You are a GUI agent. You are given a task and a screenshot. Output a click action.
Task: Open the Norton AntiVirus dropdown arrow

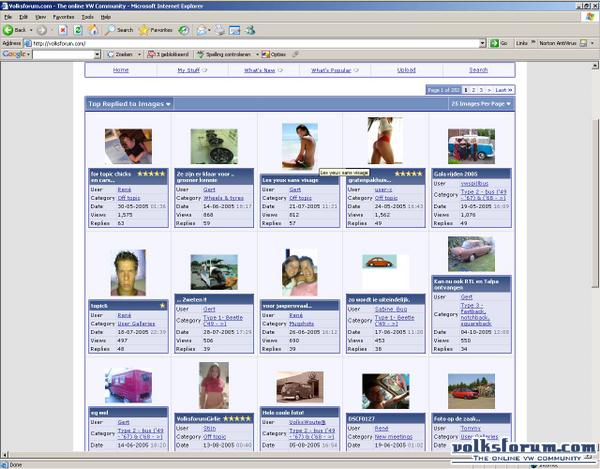[592, 43]
